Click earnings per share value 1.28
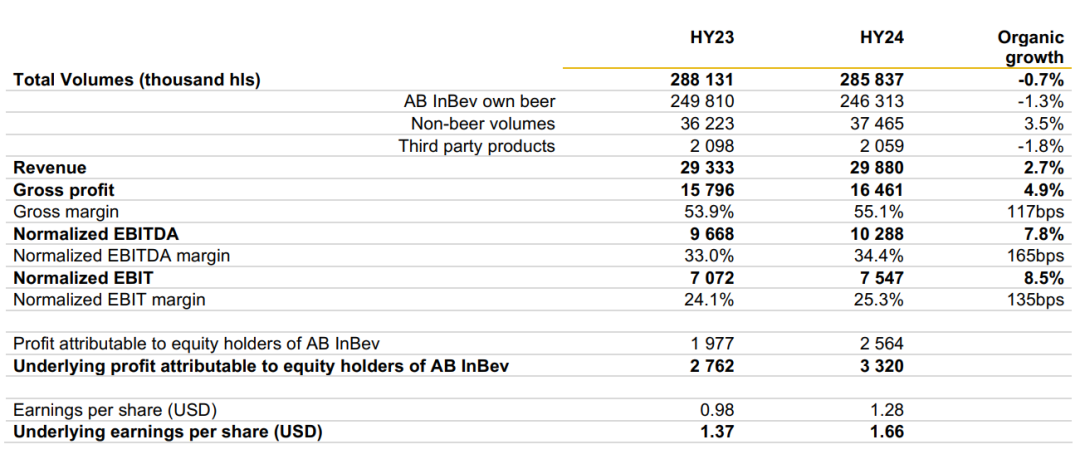 pos(887,411)
